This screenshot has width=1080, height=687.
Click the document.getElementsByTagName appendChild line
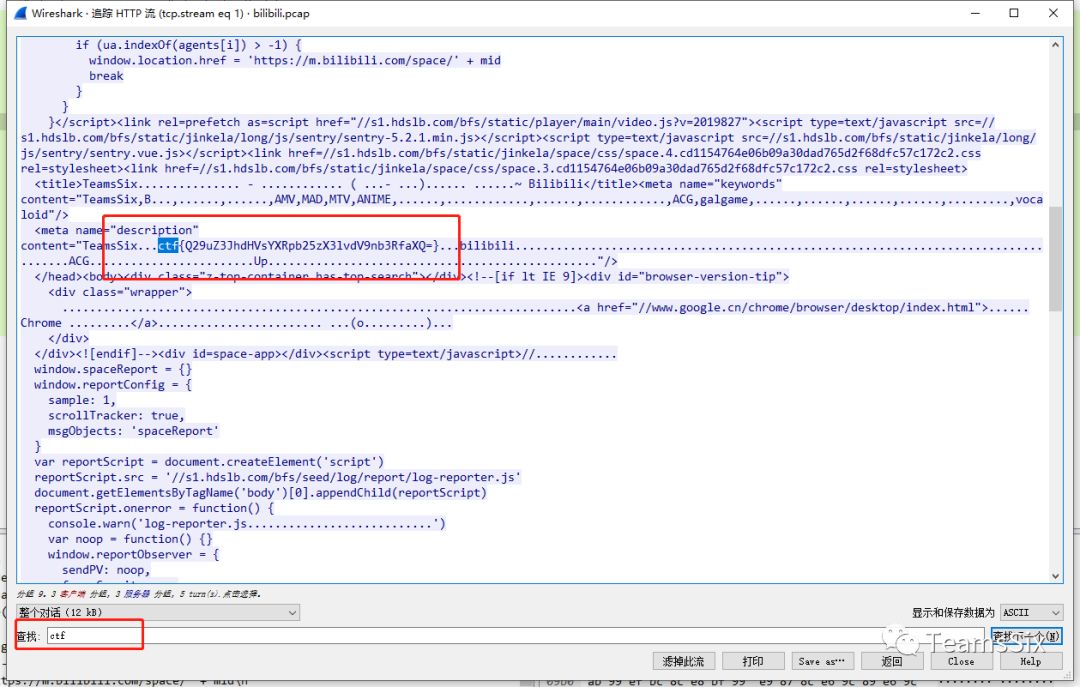click(x=260, y=493)
